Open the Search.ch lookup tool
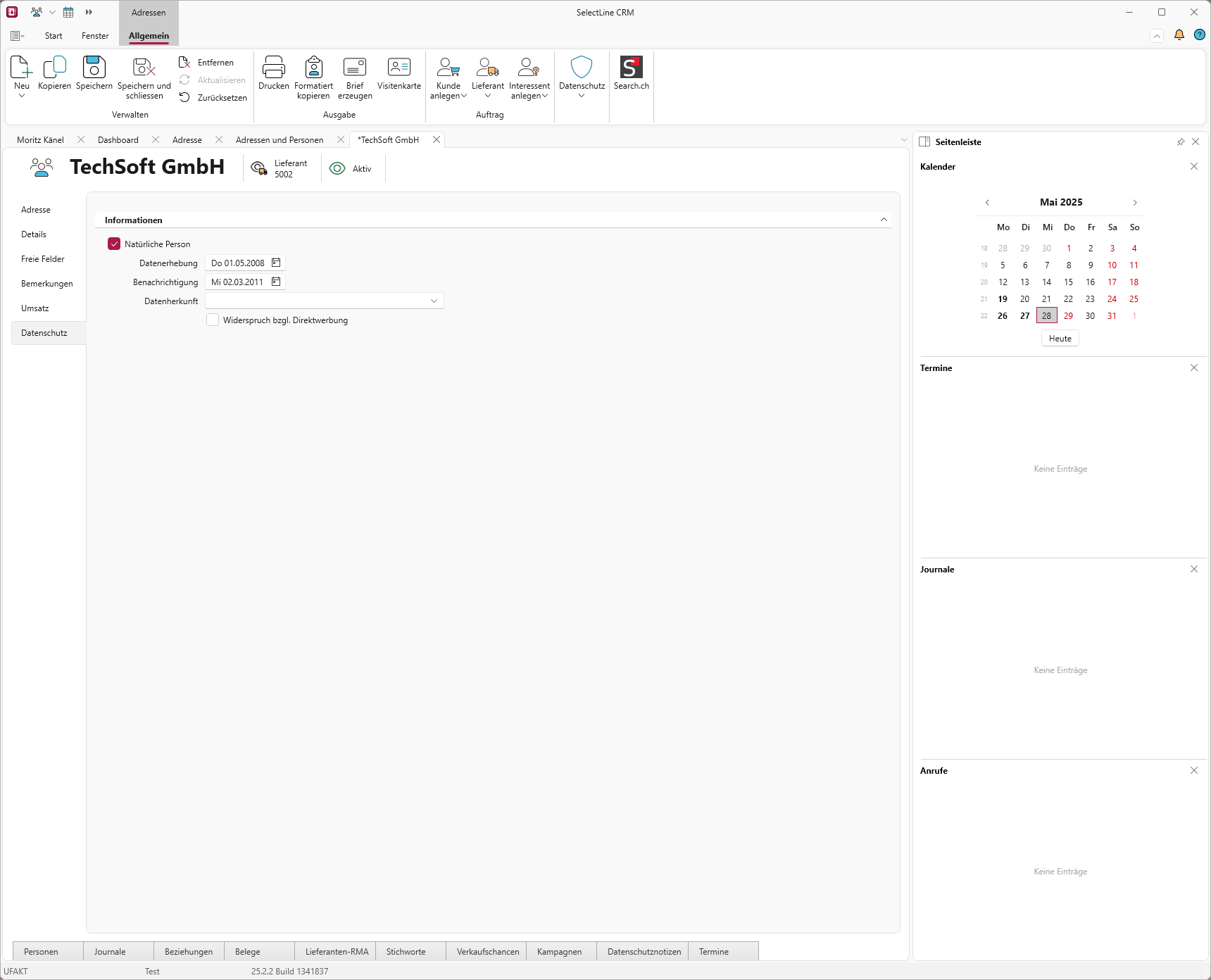Screen dimensions: 1211x980 [631, 68]
